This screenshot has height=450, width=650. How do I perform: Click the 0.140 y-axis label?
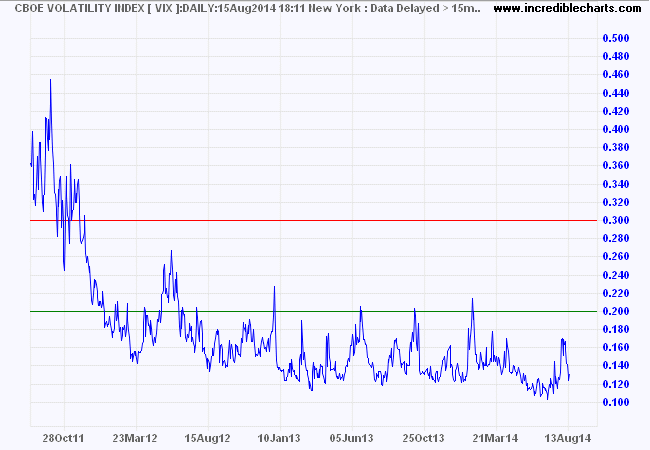pyautogui.click(x=616, y=365)
